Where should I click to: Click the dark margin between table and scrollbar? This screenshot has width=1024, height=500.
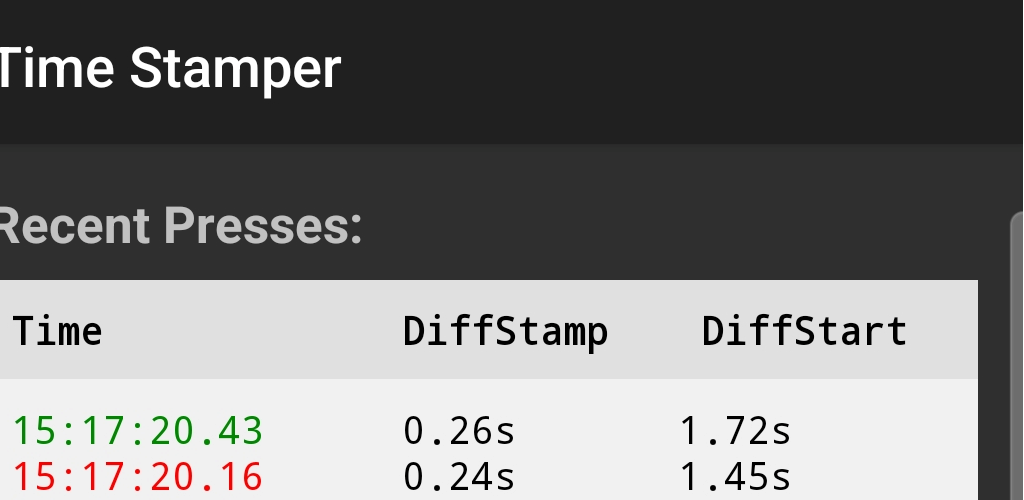click(x=994, y=392)
